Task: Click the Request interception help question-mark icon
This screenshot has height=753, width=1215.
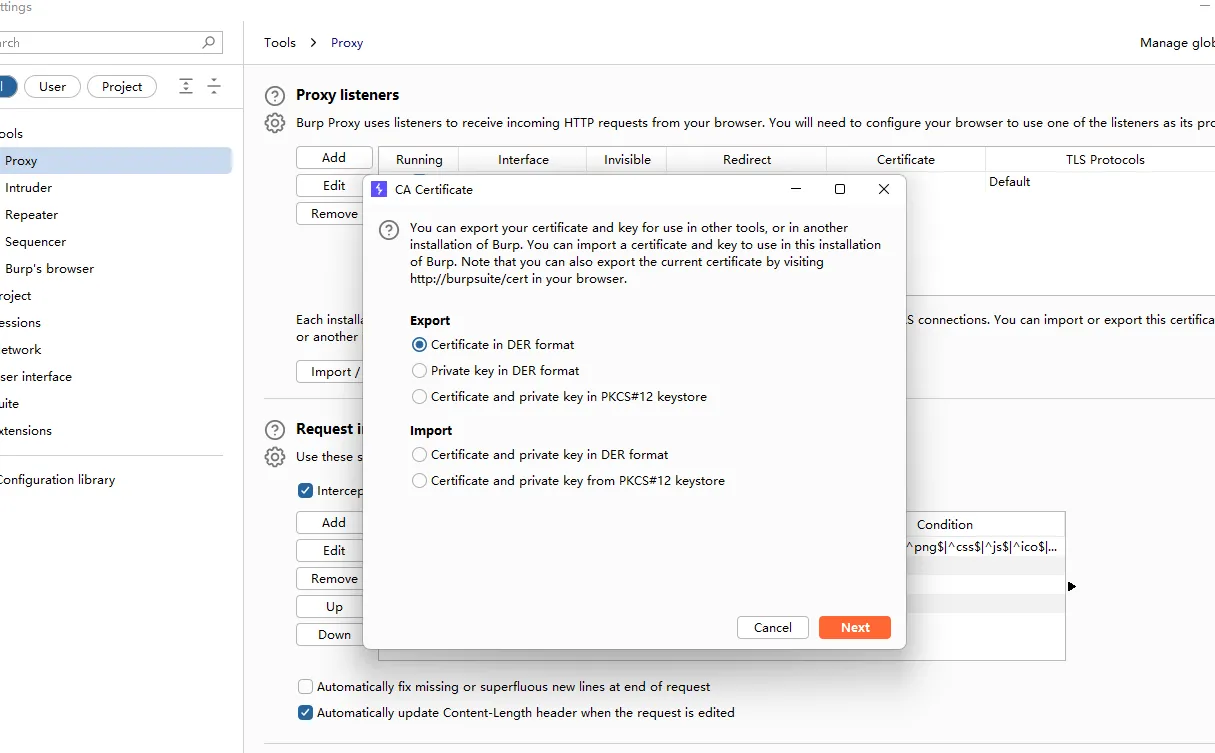Action: pos(274,430)
